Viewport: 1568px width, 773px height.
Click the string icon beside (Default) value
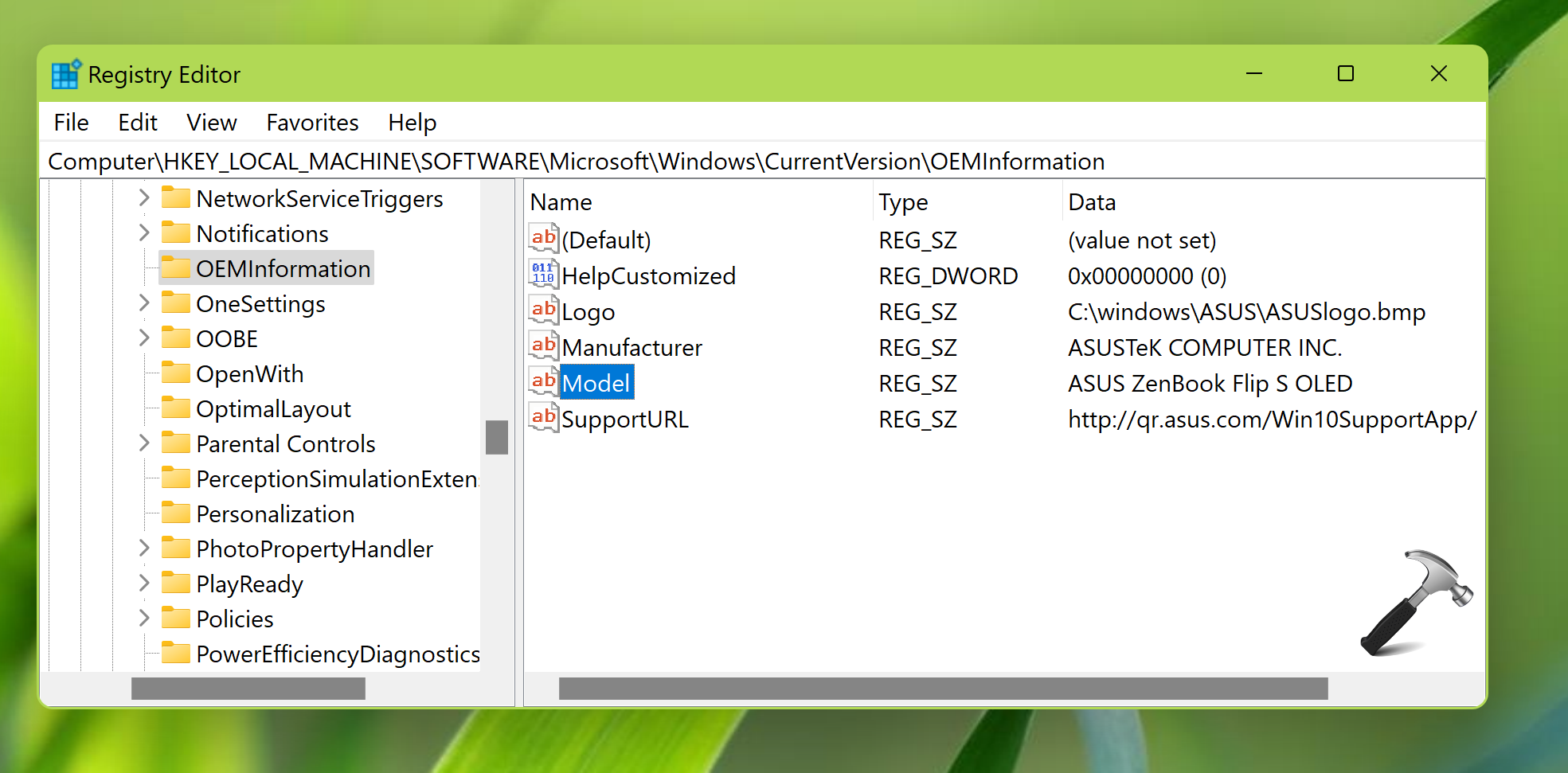click(x=543, y=239)
